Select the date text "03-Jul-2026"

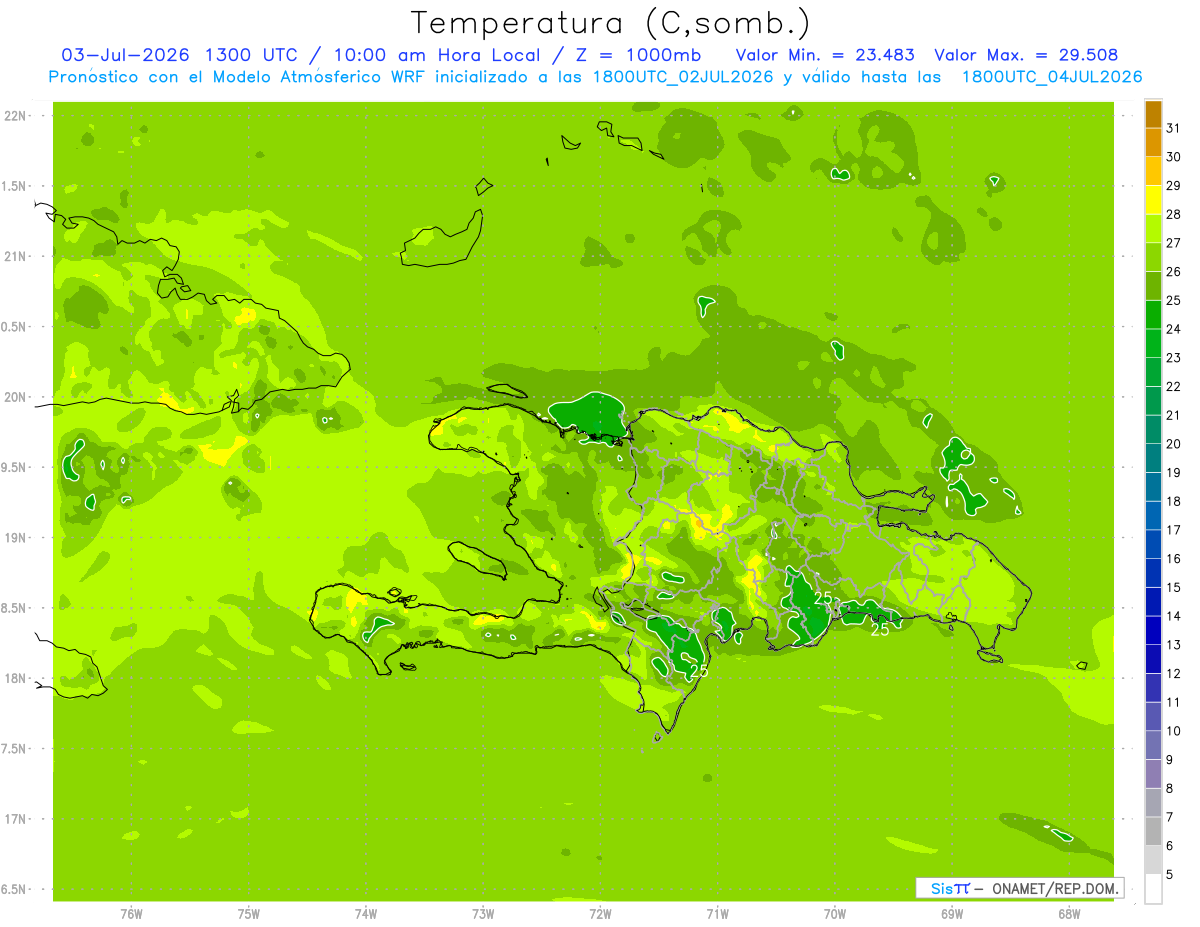coord(127,55)
